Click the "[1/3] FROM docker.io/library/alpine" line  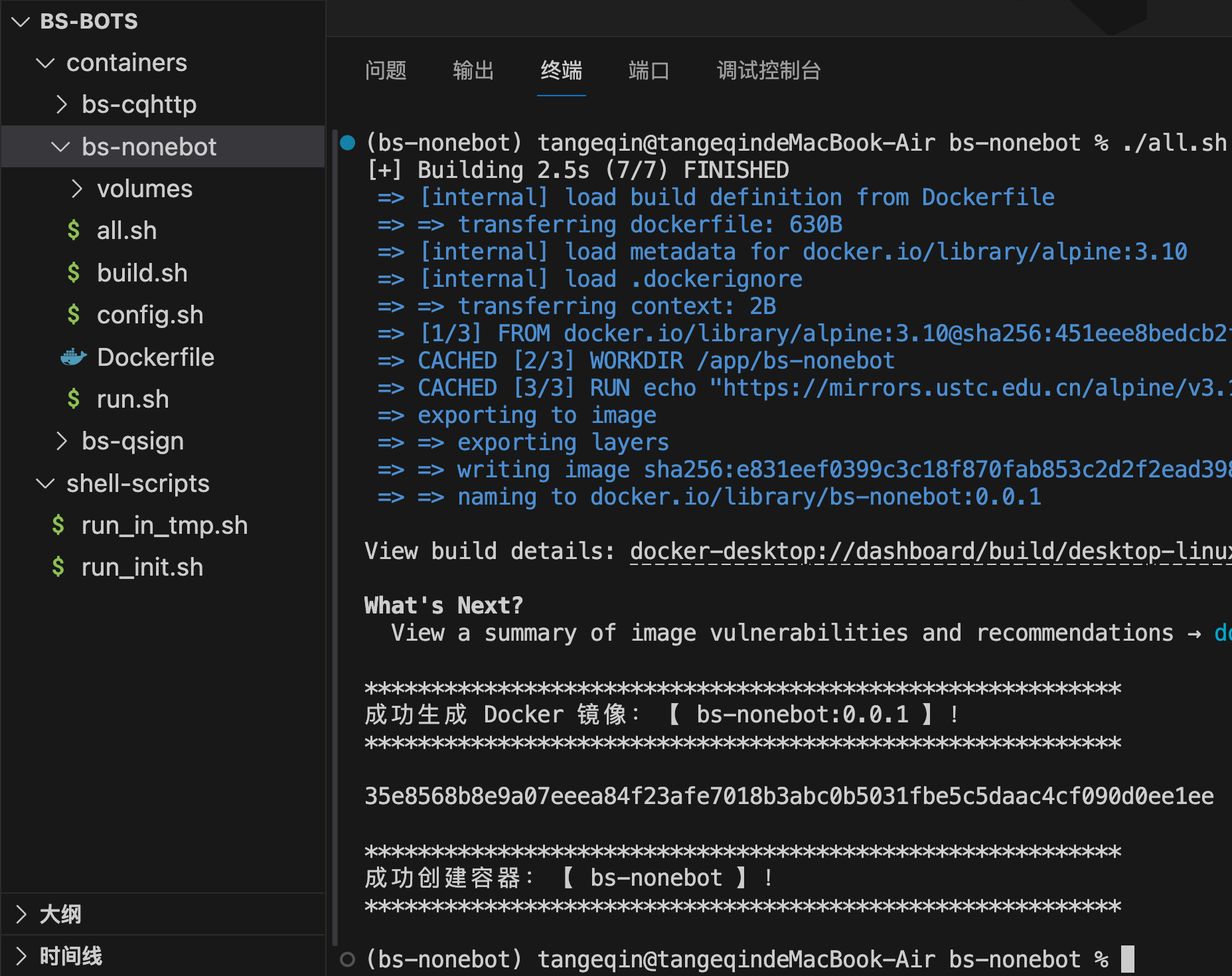click(x=825, y=333)
